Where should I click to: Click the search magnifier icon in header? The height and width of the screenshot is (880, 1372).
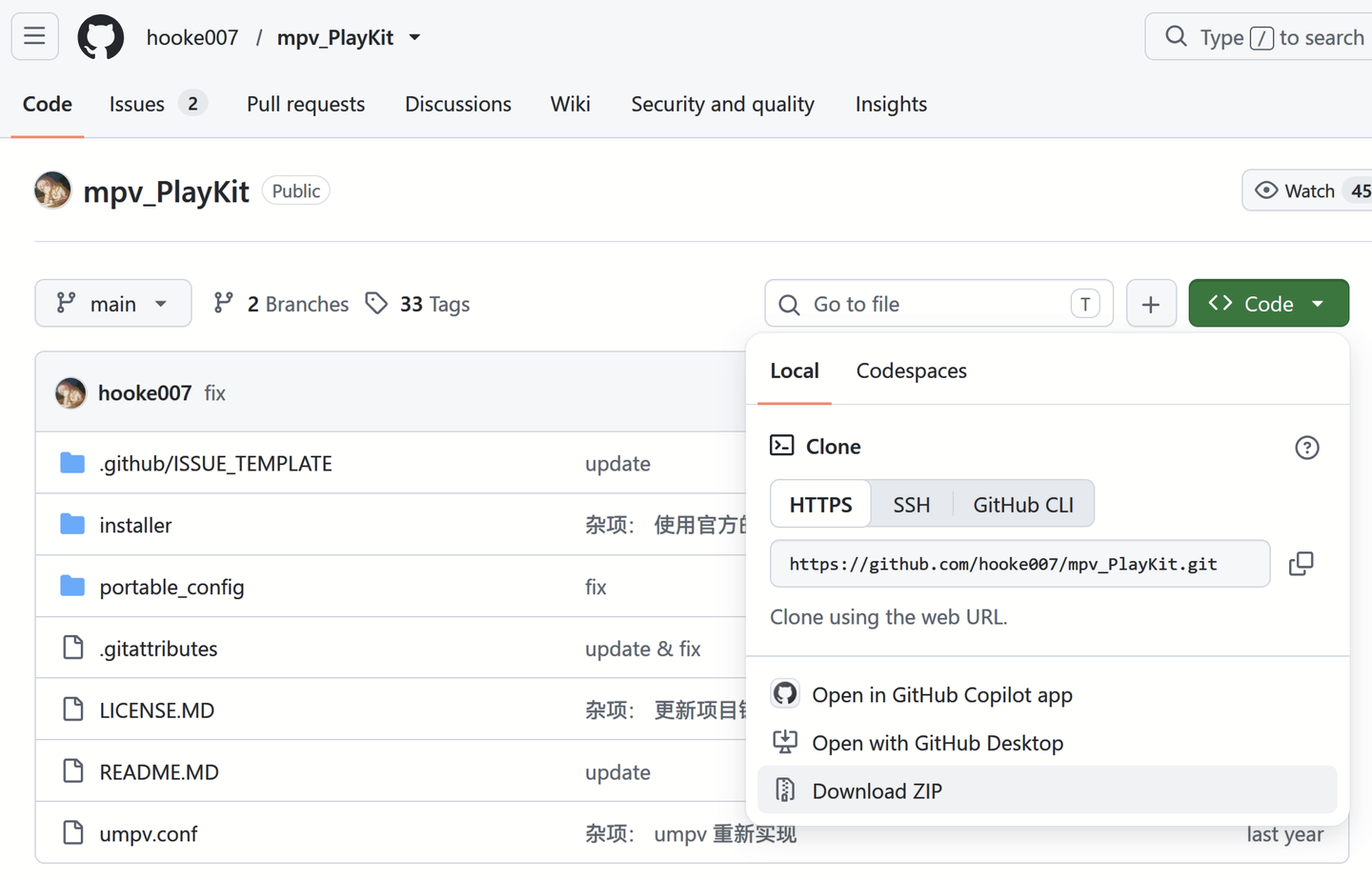tap(1177, 37)
